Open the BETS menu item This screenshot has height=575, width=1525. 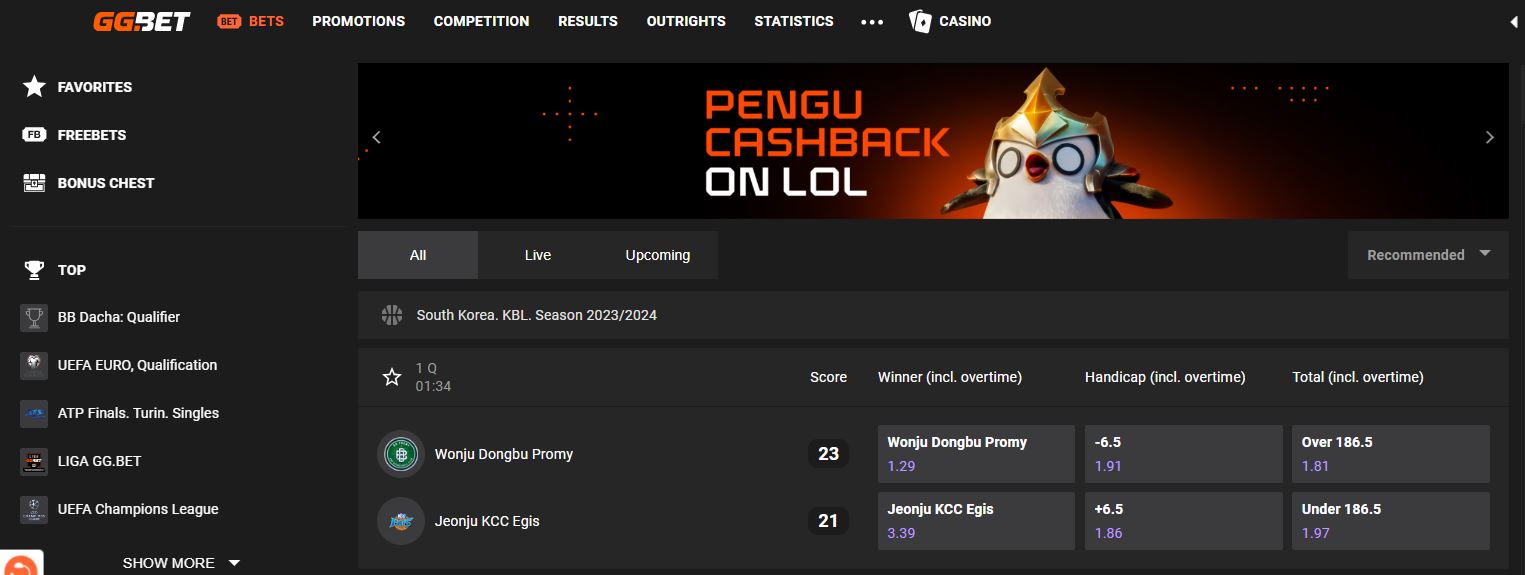[x=266, y=21]
